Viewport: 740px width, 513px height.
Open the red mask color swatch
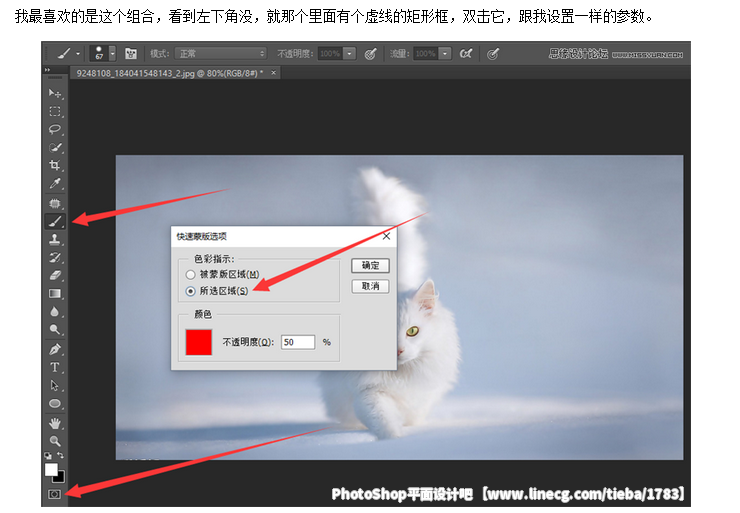point(199,342)
